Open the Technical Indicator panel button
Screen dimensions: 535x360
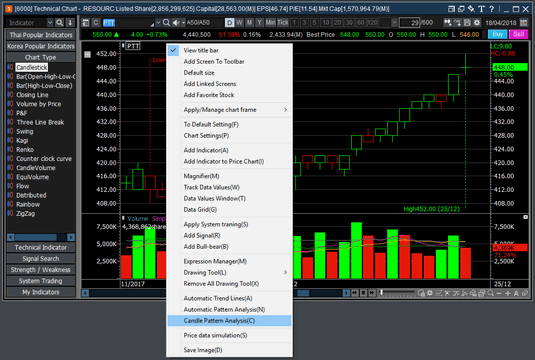pyautogui.click(x=41, y=247)
